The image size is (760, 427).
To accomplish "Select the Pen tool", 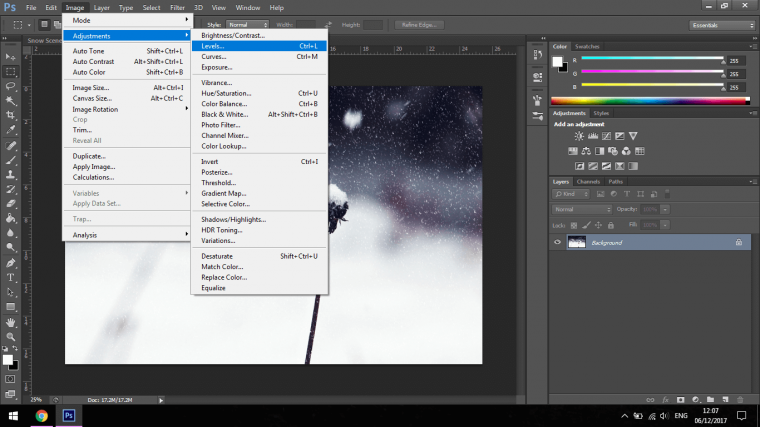I will [x=10, y=263].
